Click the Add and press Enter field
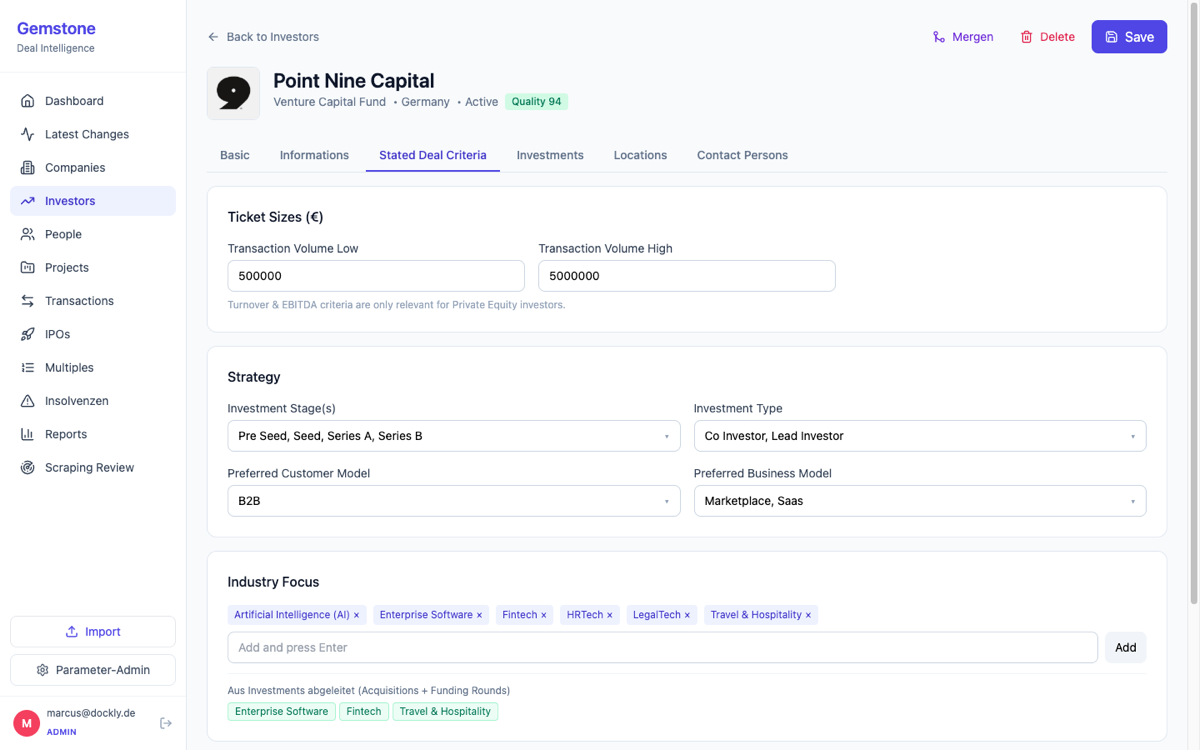This screenshot has height=750, width=1200. click(x=663, y=648)
